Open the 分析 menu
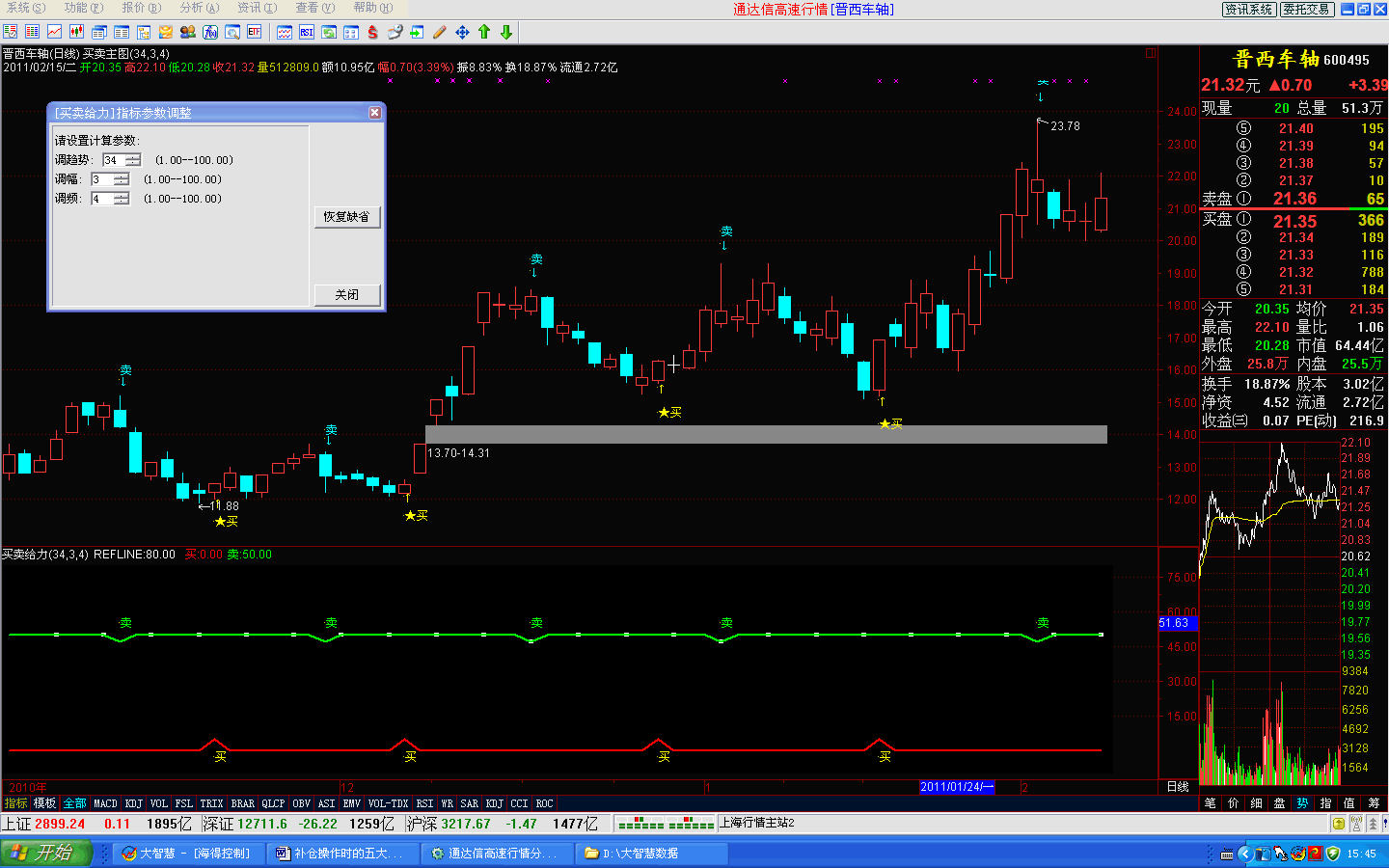Viewport: 1389px width, 868px height. click(x=199, y=8)
